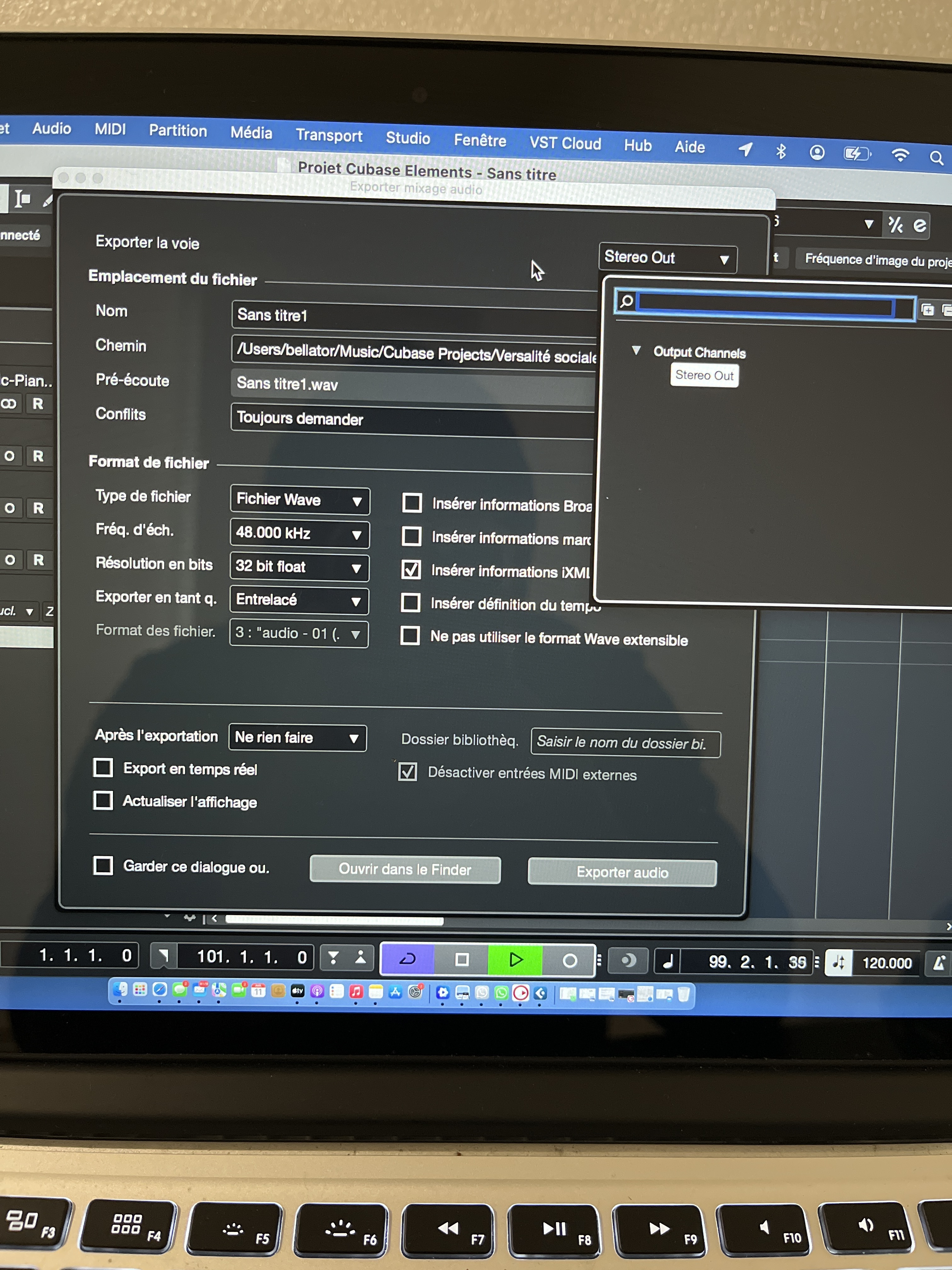Toggle the metronome click icon

(x=939, y=964)
